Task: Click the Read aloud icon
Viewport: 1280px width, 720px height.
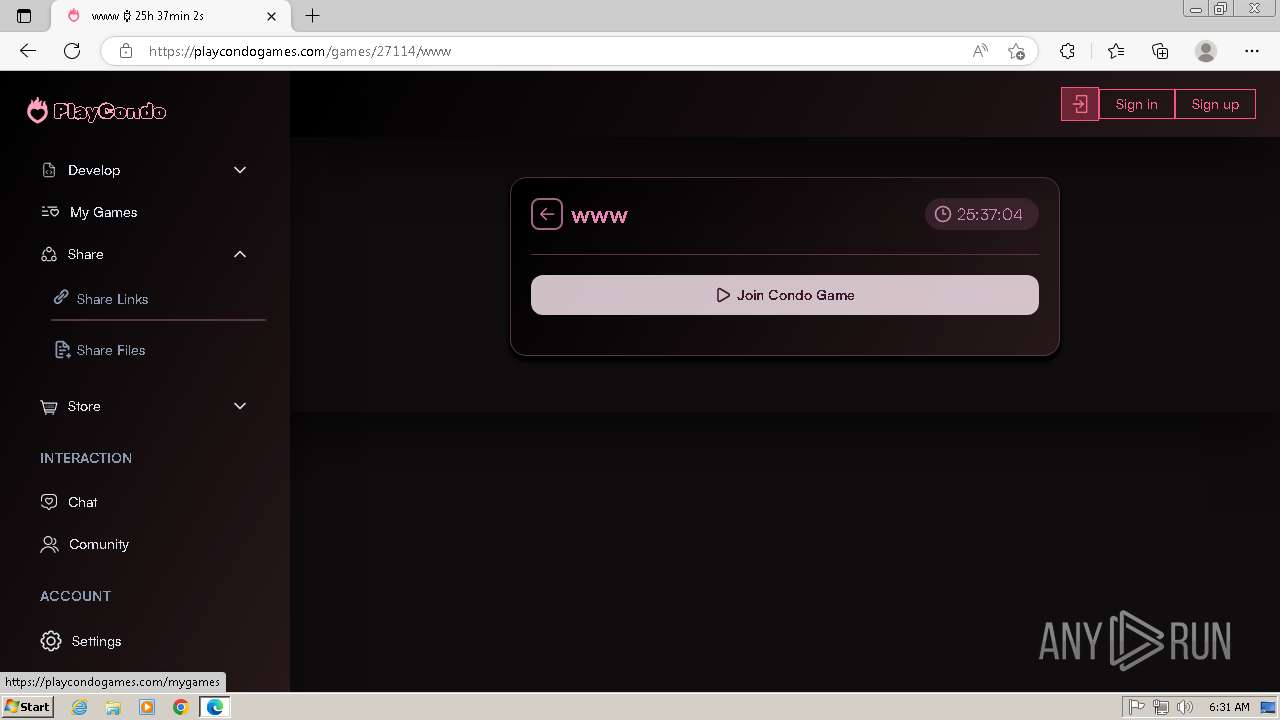Action: [980, 51]
